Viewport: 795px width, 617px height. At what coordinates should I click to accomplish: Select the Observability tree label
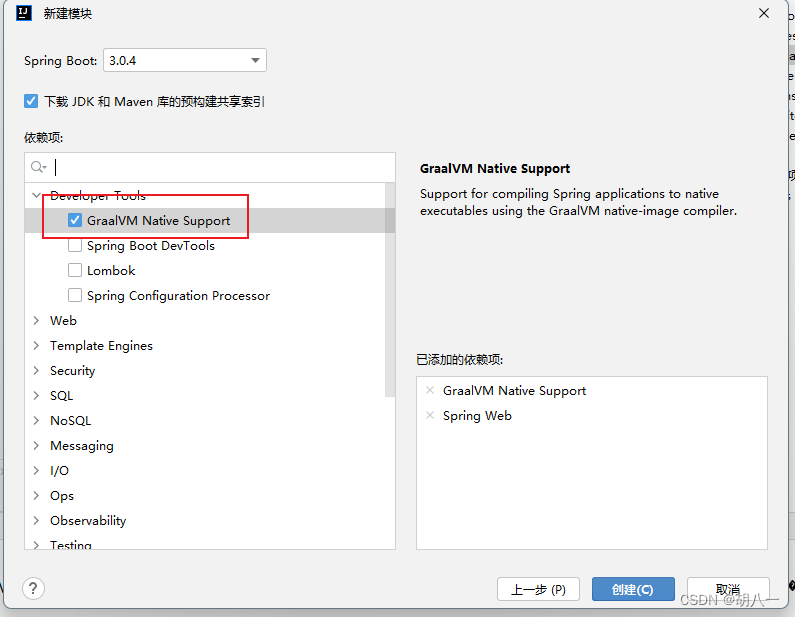click(88, 521)
